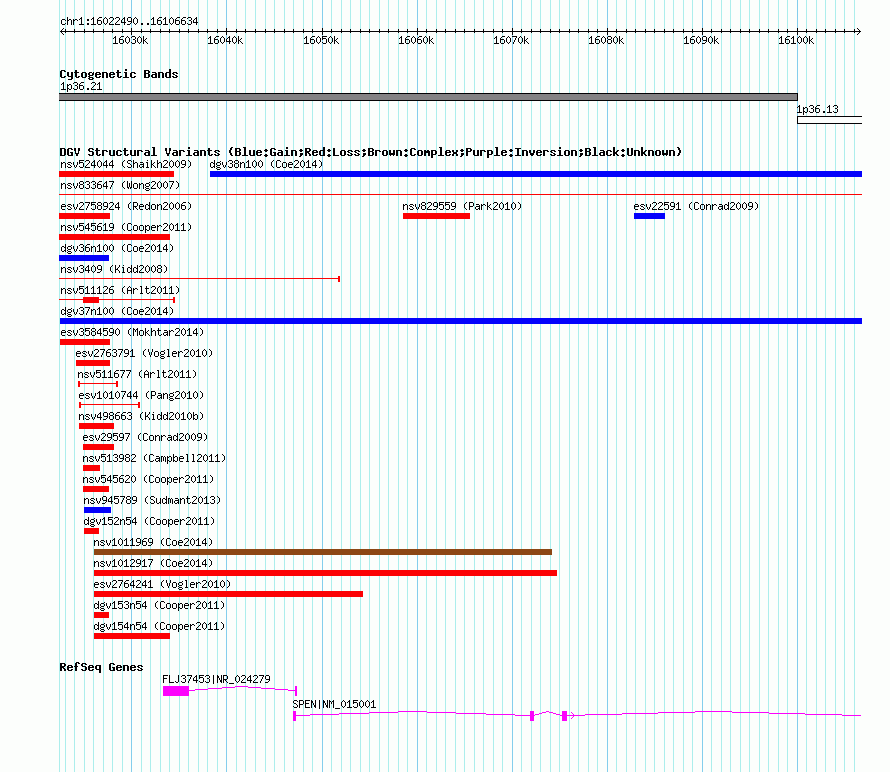The image size is (890, 772).
Task: Click the Cytogenetic Bands track title
Action: [119, 74]
